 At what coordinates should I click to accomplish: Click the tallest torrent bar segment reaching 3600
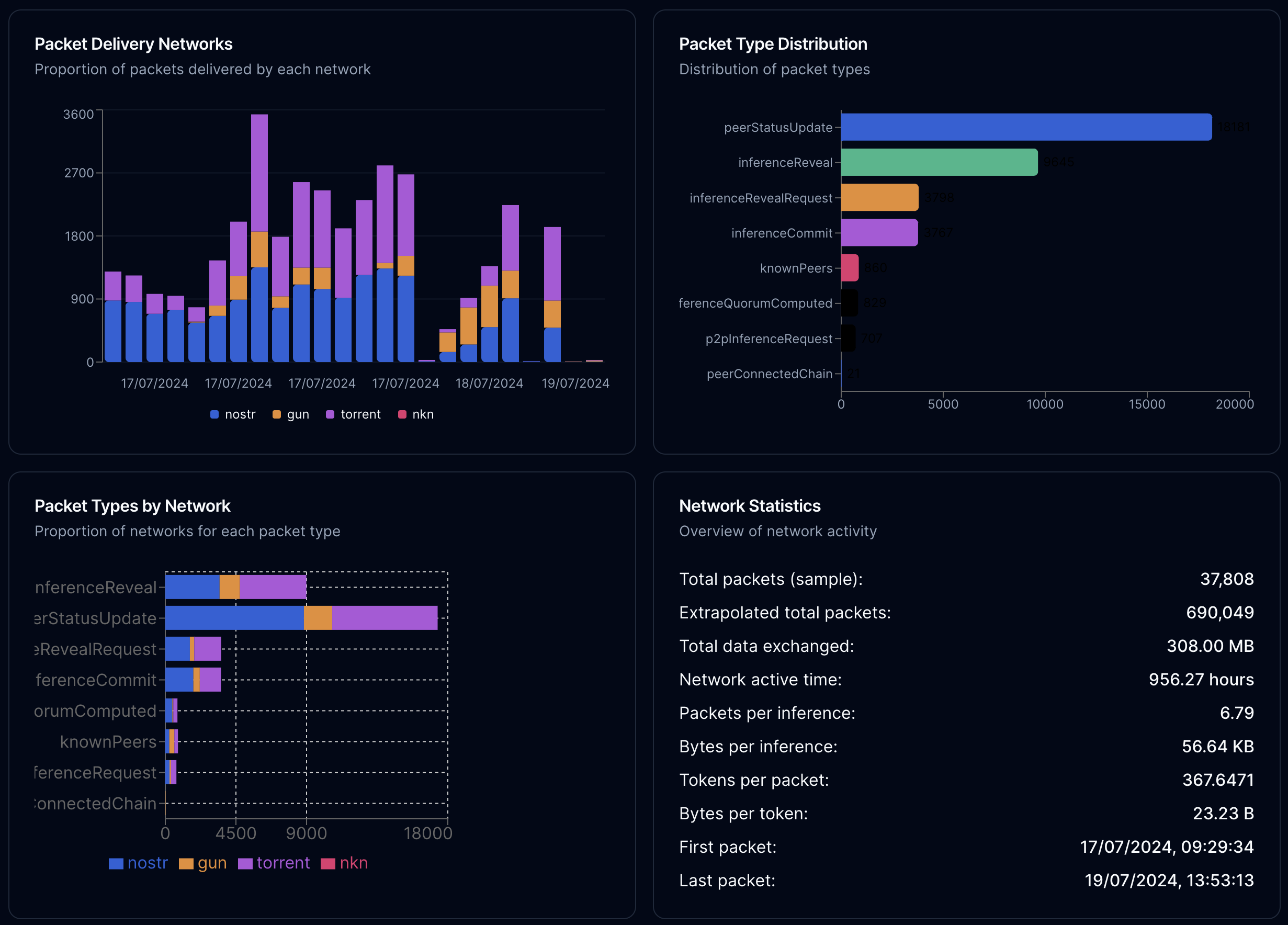[259, 173]
